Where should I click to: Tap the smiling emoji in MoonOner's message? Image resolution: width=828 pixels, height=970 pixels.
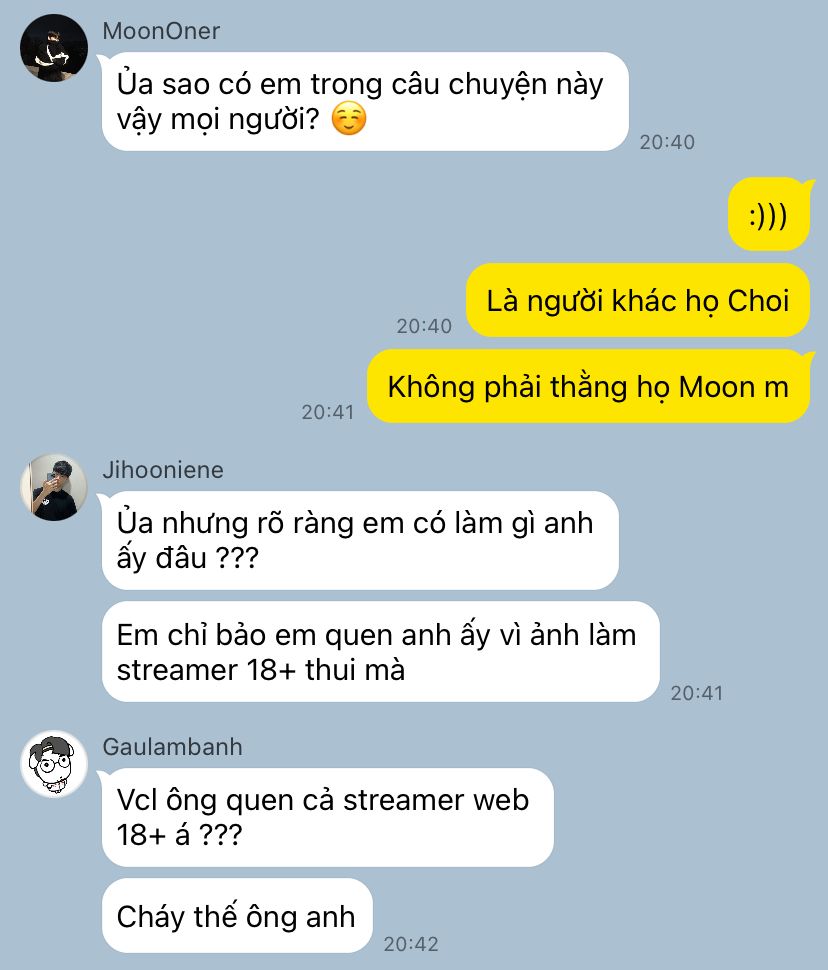coord(349,119)
